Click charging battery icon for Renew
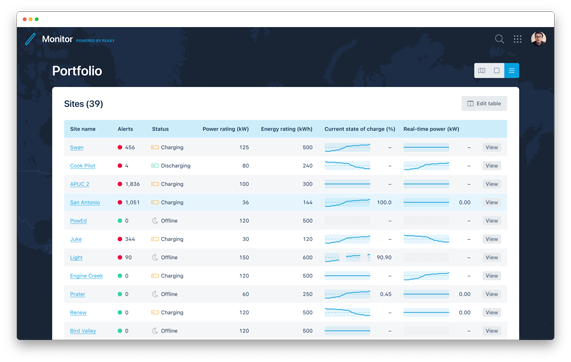The image size is (571, 362). (x=155, y=312)
